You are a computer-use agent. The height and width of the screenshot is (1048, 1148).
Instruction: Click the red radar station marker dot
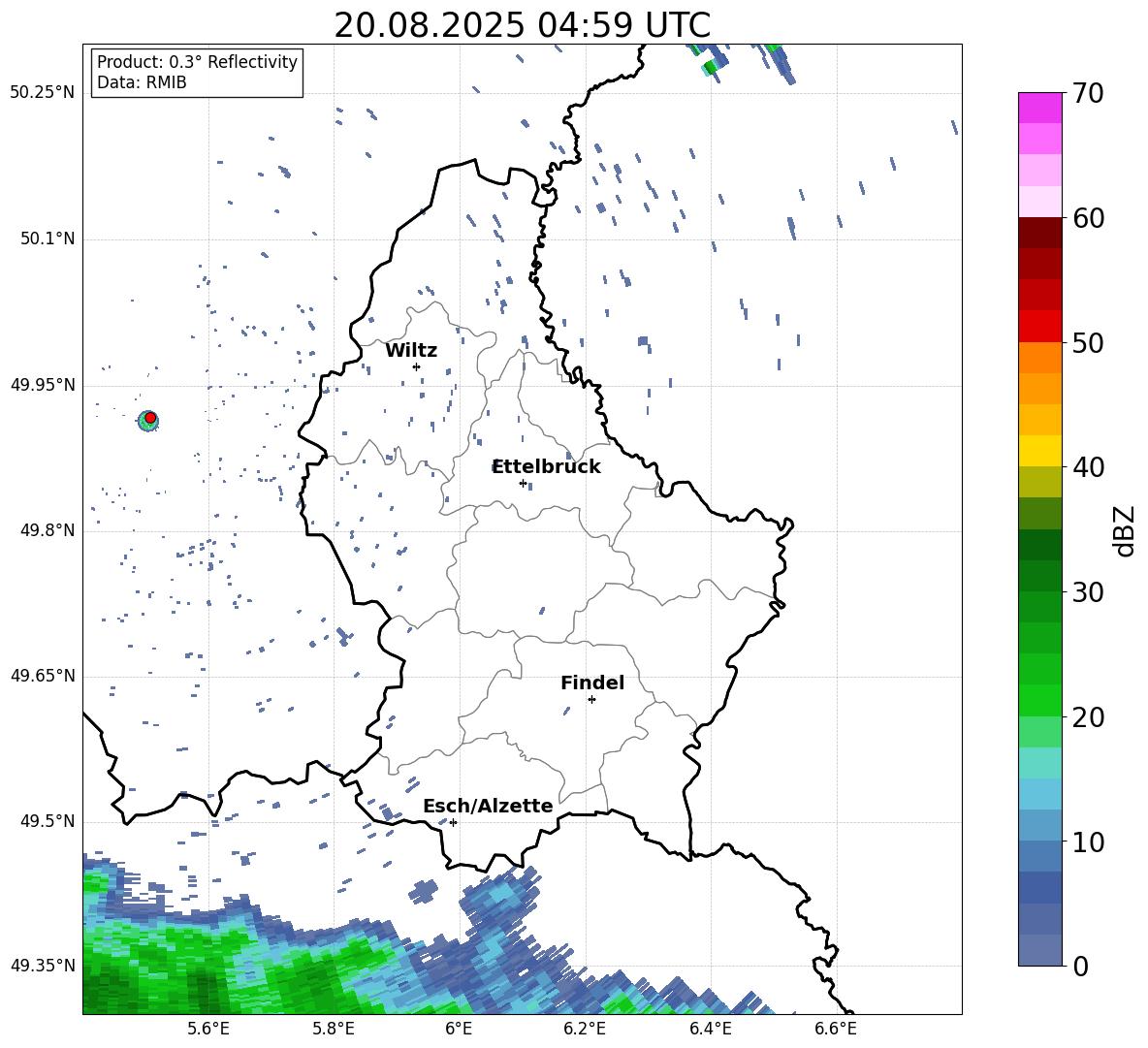pos(150,418)
